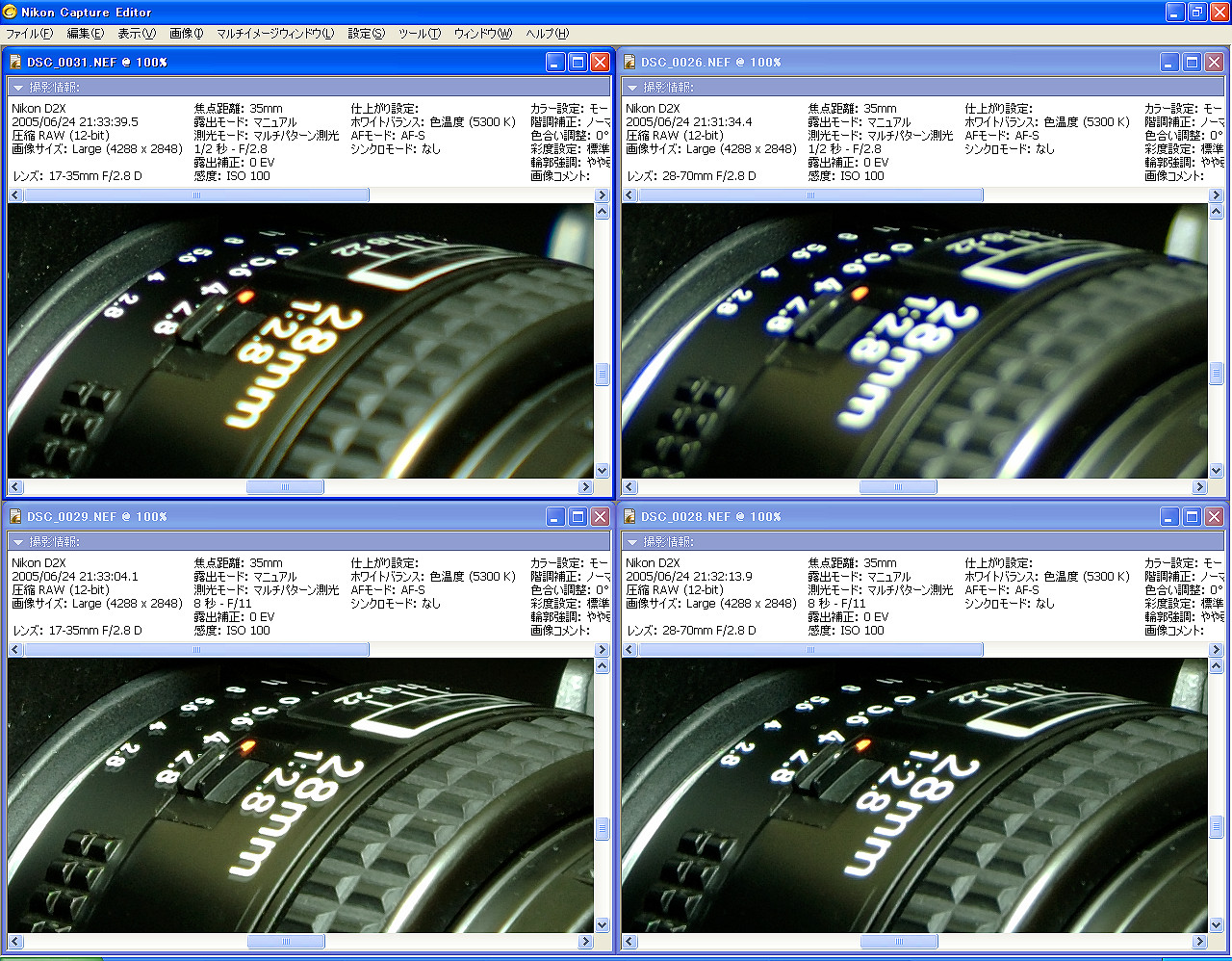The width and height of the screenshot is (1232, 961).
Task: Open the ファイル(F) menu
Action: point(29,33)
